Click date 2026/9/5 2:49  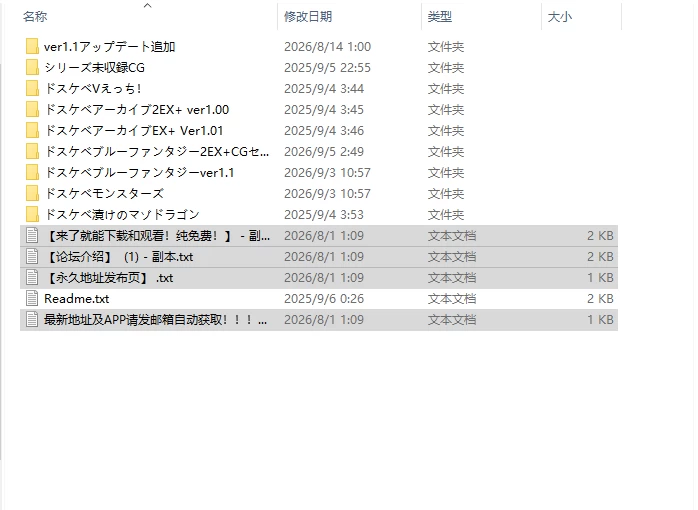click(x=324, y=151)
